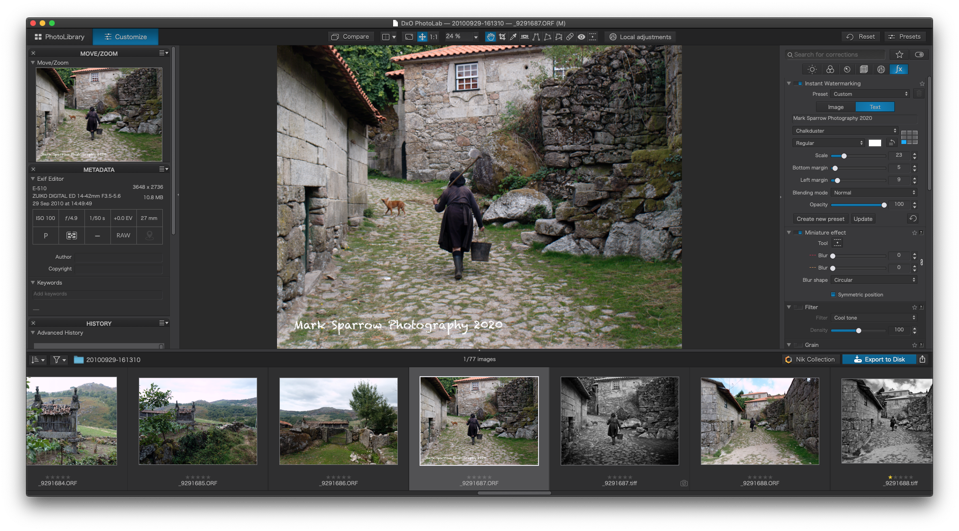The width and height of the screenshot is (959, 531).
Task: Activate the Crop tool
Action: click(x=502, y=37)
